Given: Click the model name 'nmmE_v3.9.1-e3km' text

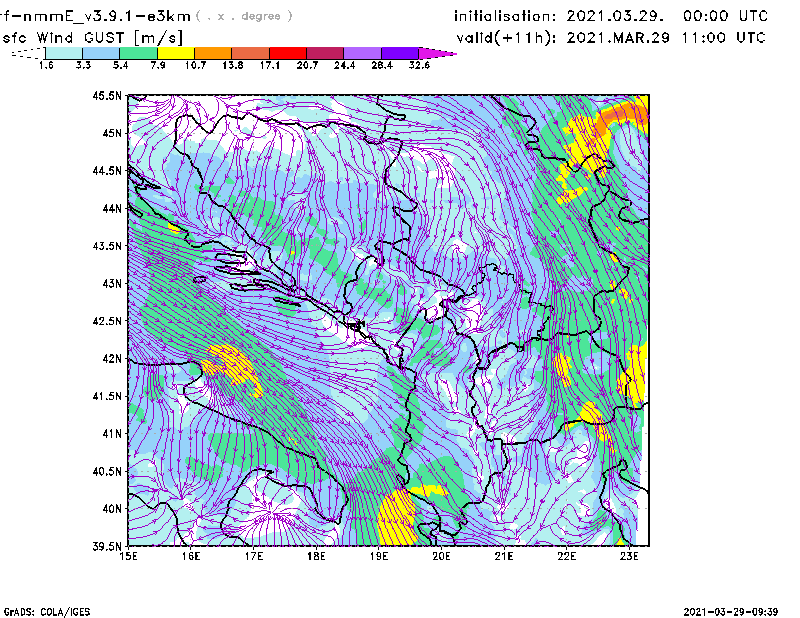Looking at the screenshot, I should coord(106,16).
